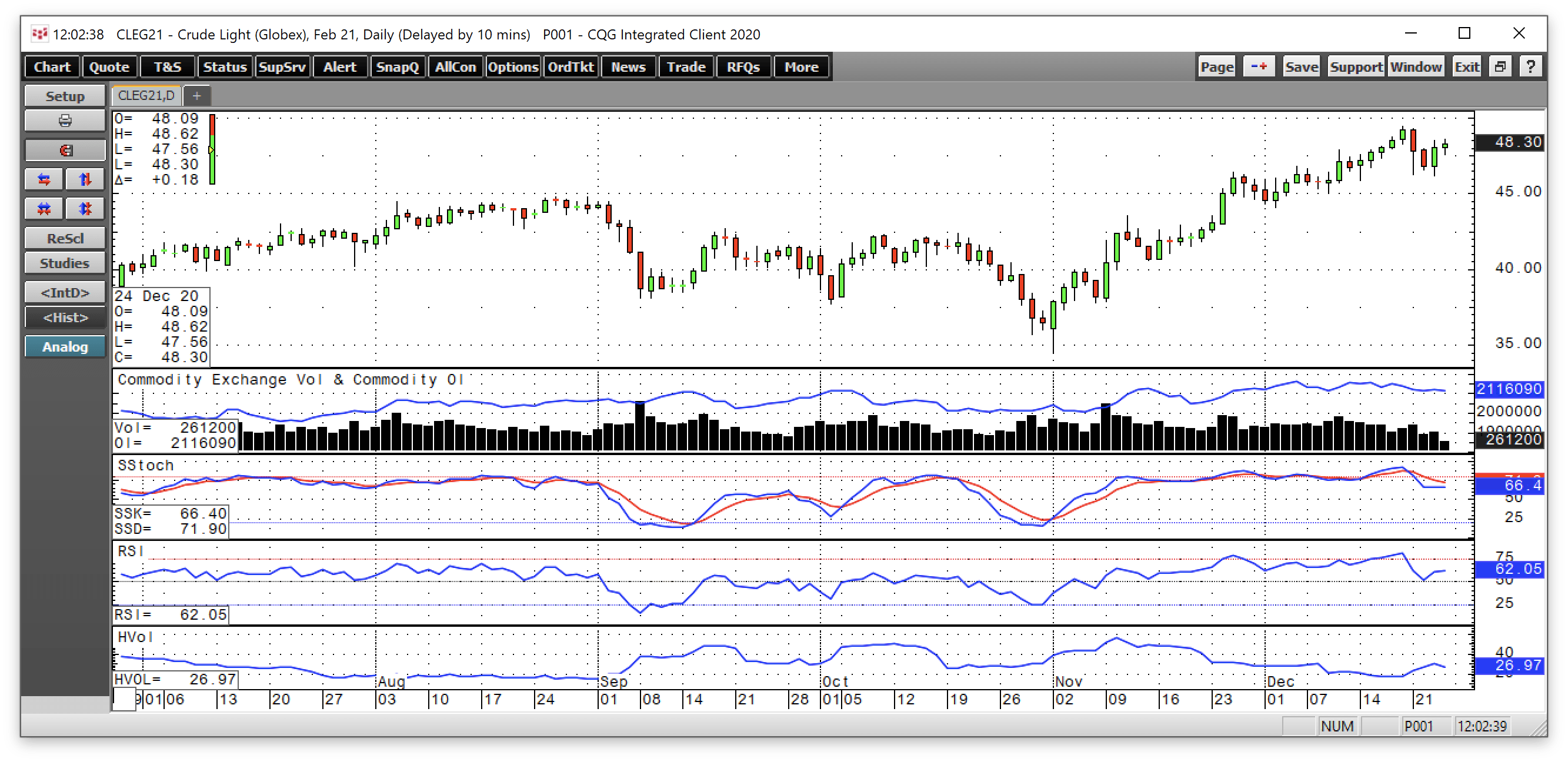Click the HVOL= 26.97 value box

coord(175,679)
